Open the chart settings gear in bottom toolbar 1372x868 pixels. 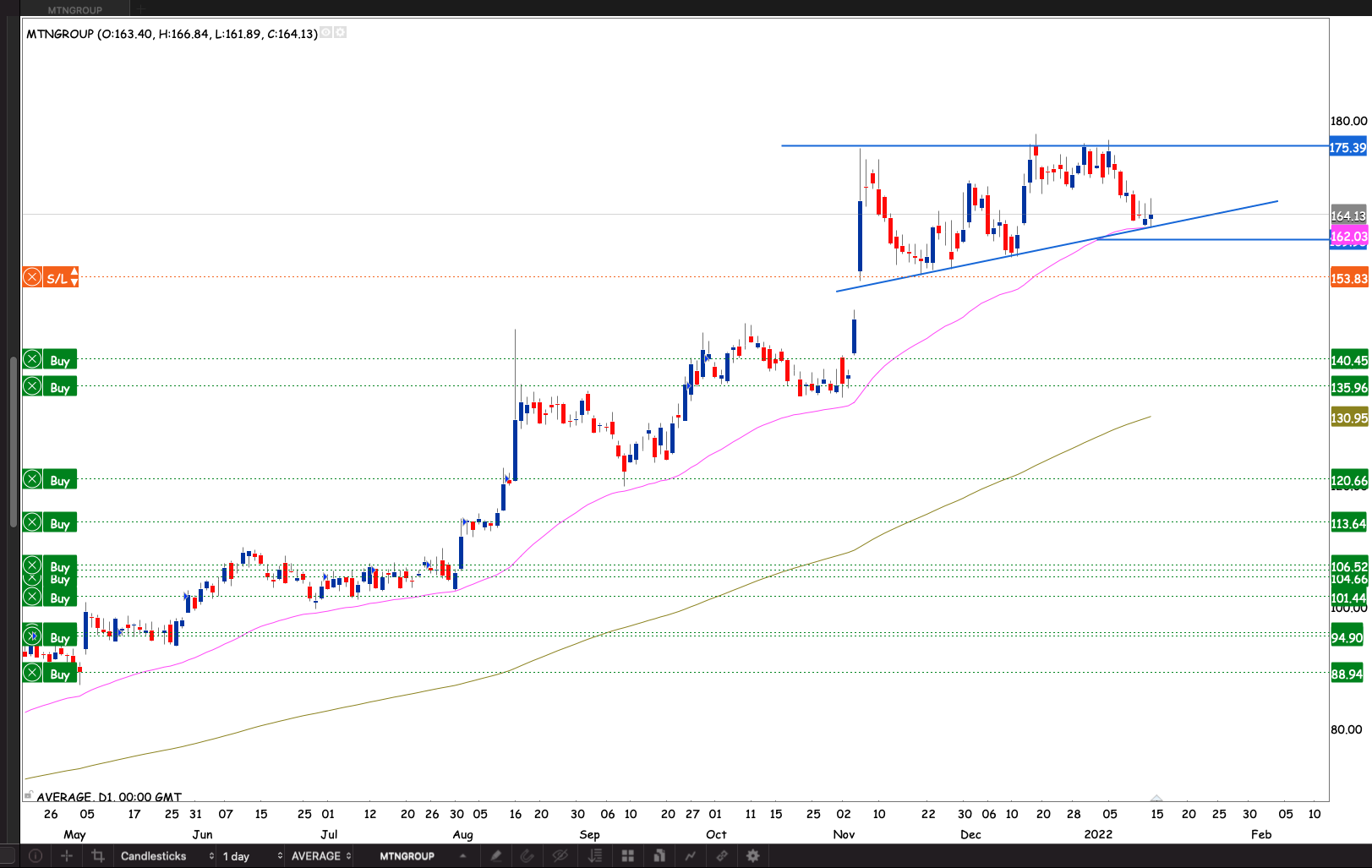coord(753,856)
